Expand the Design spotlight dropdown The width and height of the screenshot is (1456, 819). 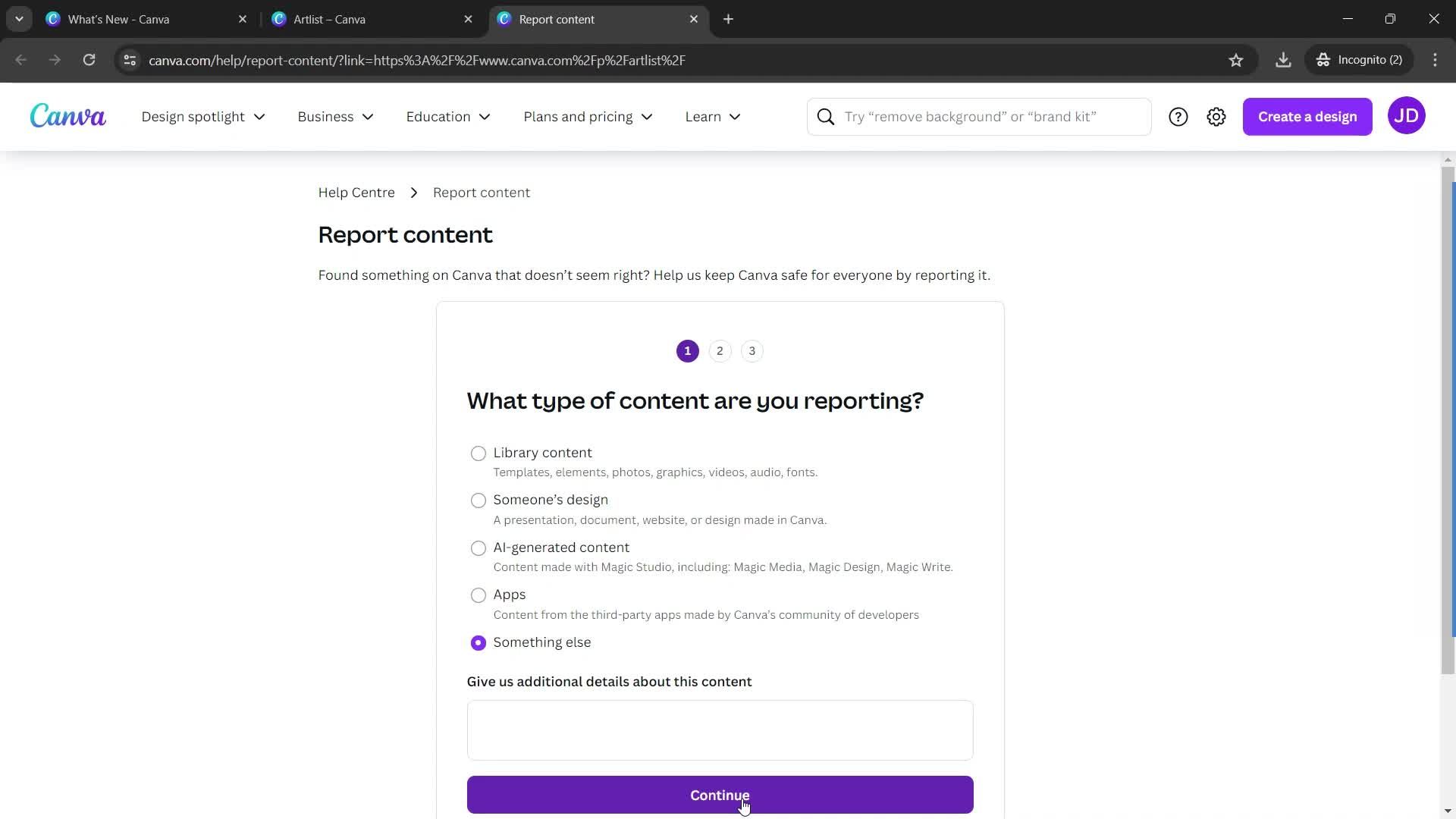(x=203, y=116)
